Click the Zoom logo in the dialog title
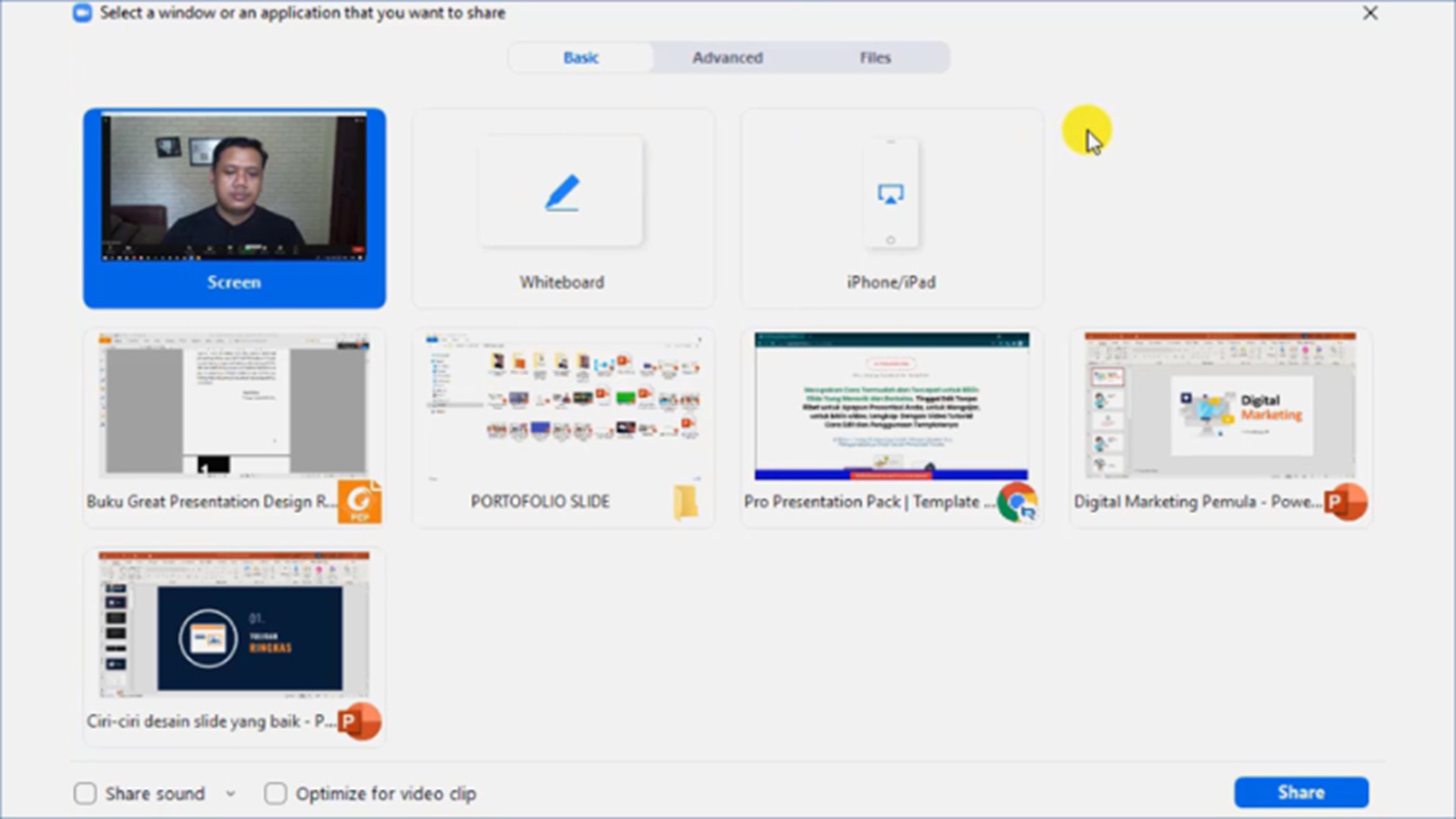This screenshot has width=1456, height=819. click(x=81, y=12)
